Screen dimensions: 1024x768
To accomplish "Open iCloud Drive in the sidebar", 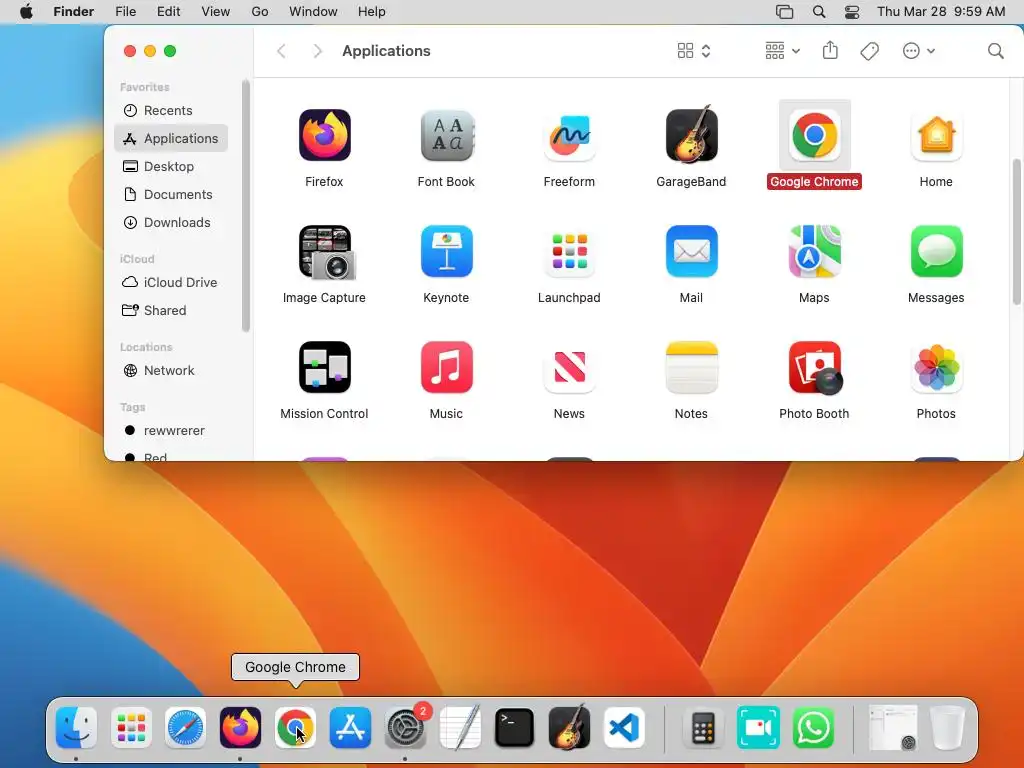I will pyautogui.click(x=170, y=283).
